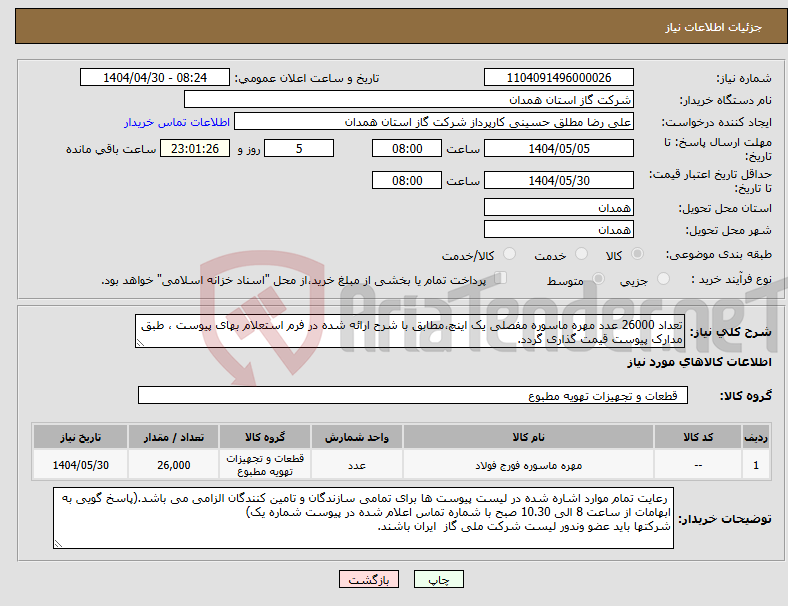This screenshot has height=606, width=788.
Task: Click the شرح کلی نیاز description text area
Action: click(410, 332)
